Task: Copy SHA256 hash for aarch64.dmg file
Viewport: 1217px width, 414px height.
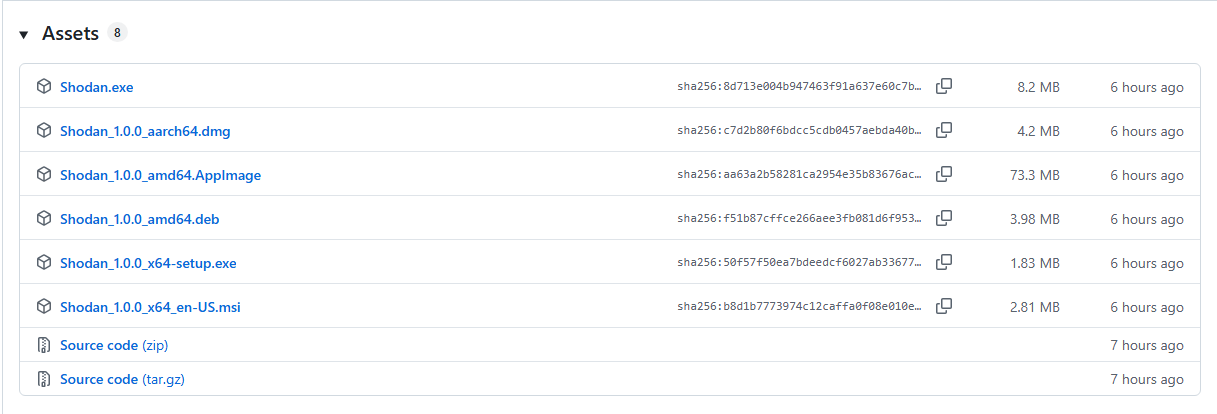Action: pos(943,131)
